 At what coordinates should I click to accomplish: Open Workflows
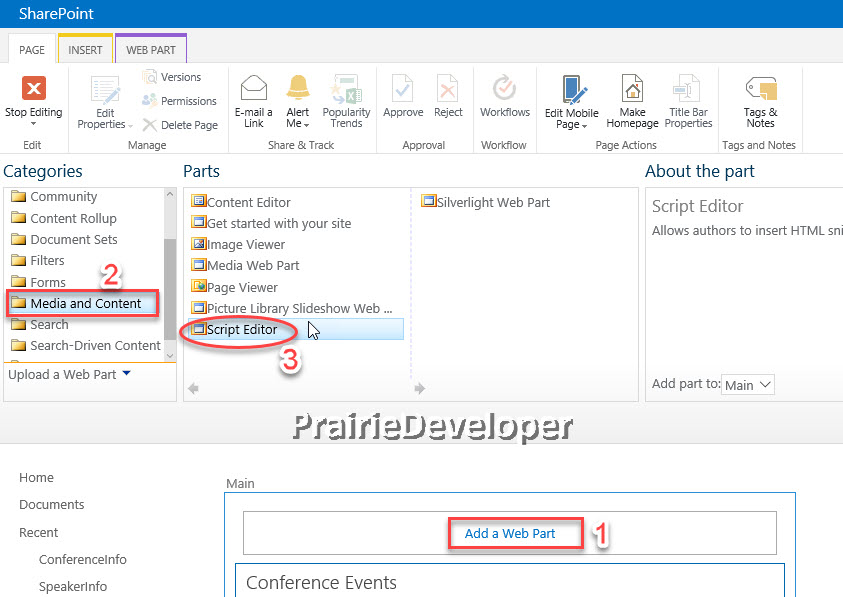point(505,96)
